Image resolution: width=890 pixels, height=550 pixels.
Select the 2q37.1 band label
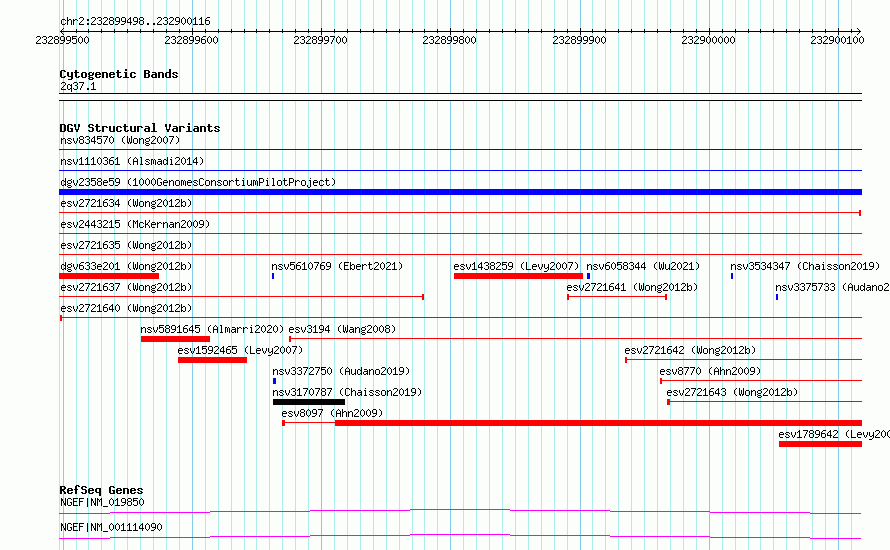tap(78, 86)
